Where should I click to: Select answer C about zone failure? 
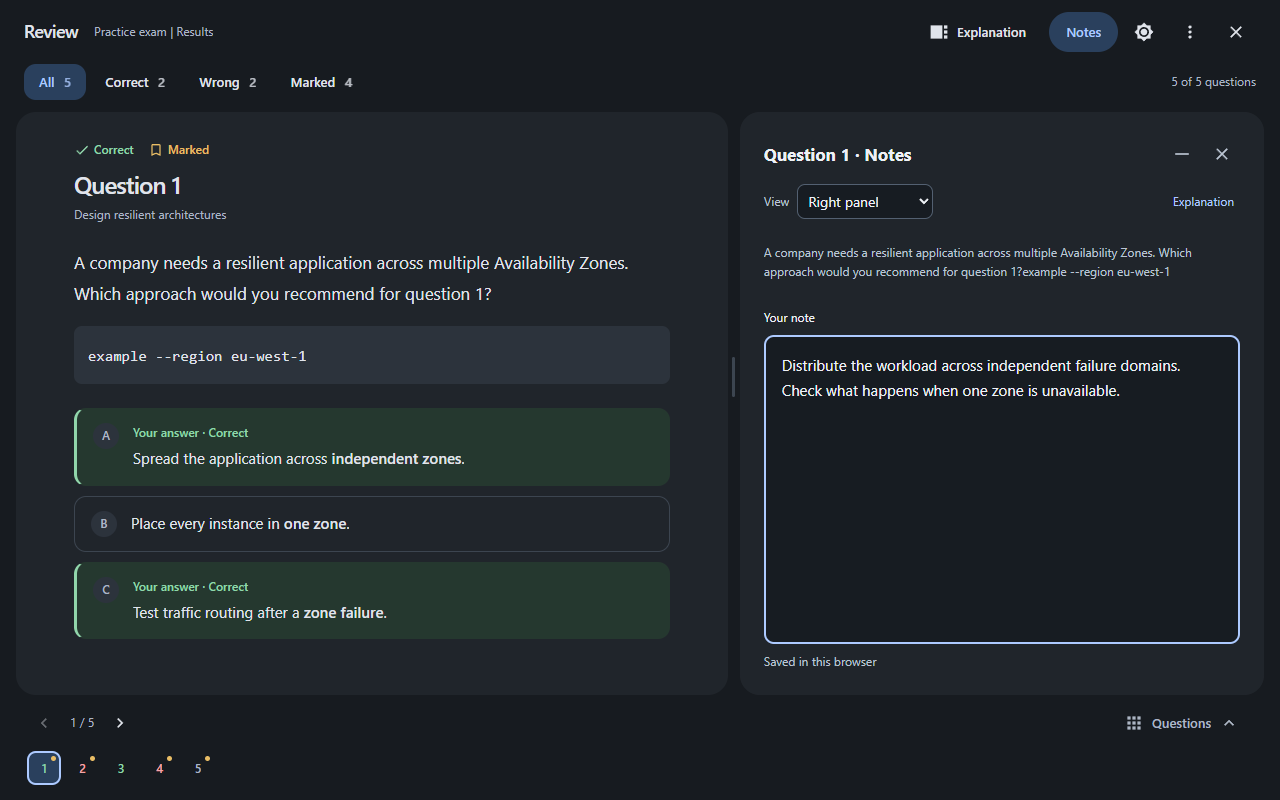[x=372, y=601]
